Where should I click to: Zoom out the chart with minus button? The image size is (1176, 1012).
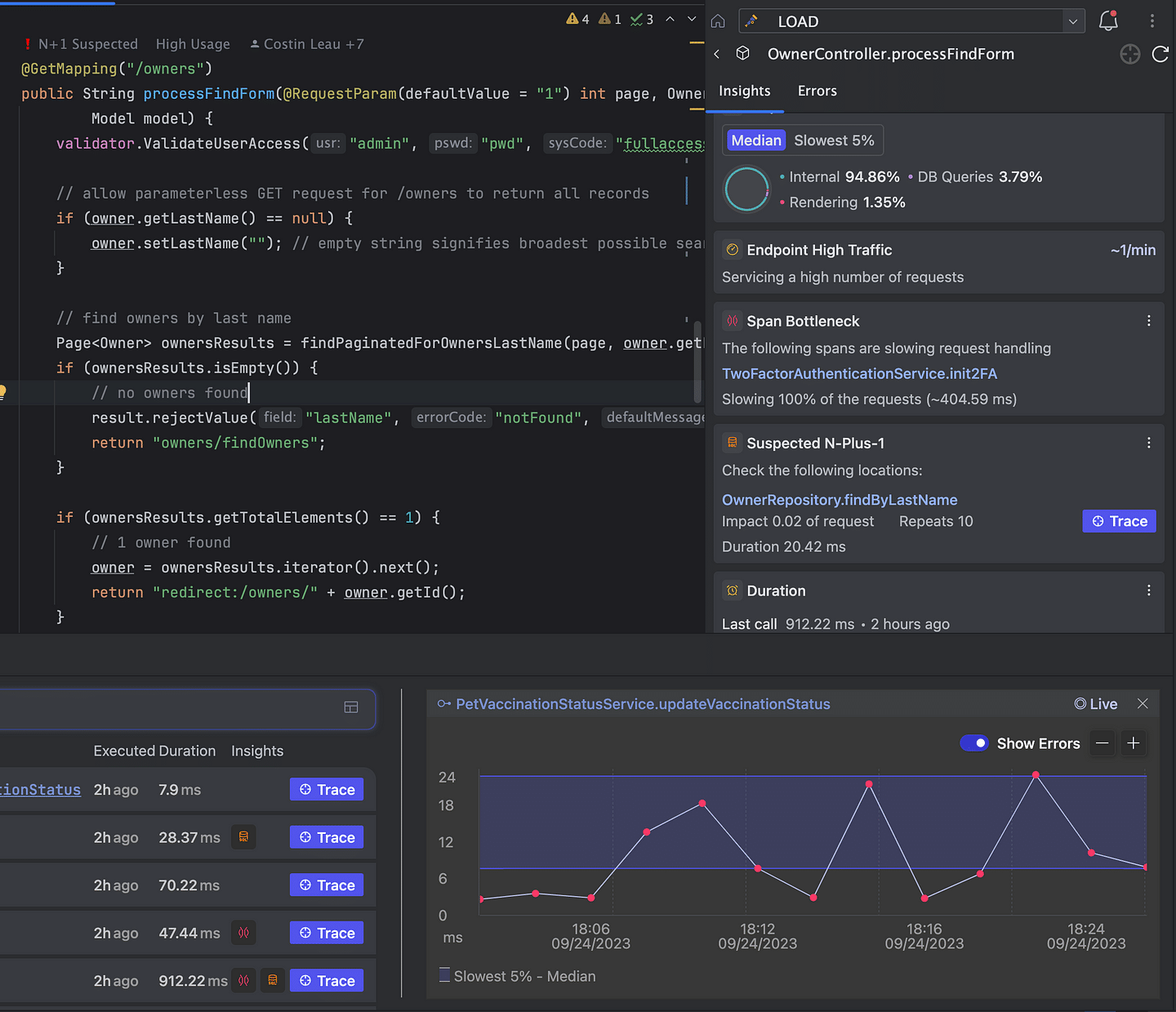coord(1102,743)
